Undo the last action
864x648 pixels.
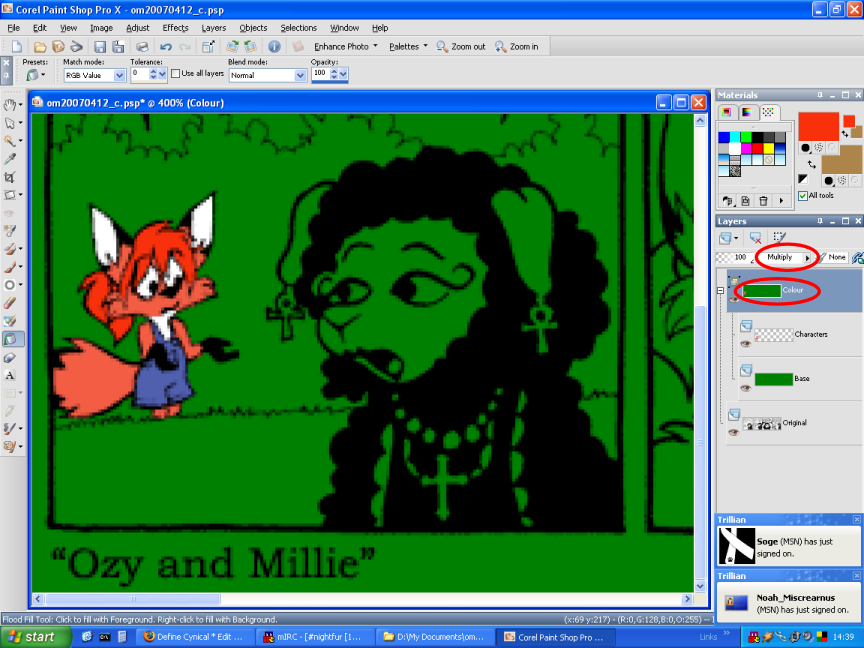pos(166,47)
